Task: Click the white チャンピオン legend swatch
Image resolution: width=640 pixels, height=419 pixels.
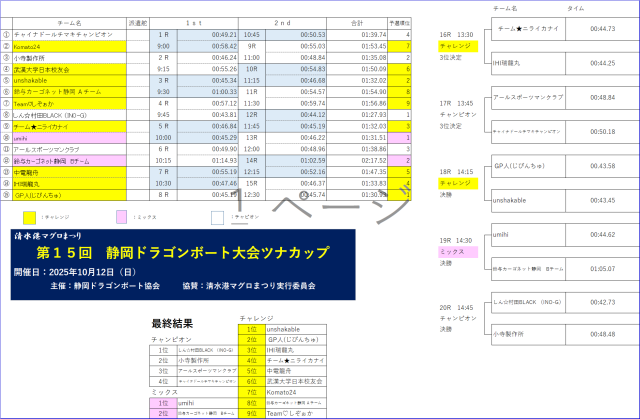Action: point(218,215)
